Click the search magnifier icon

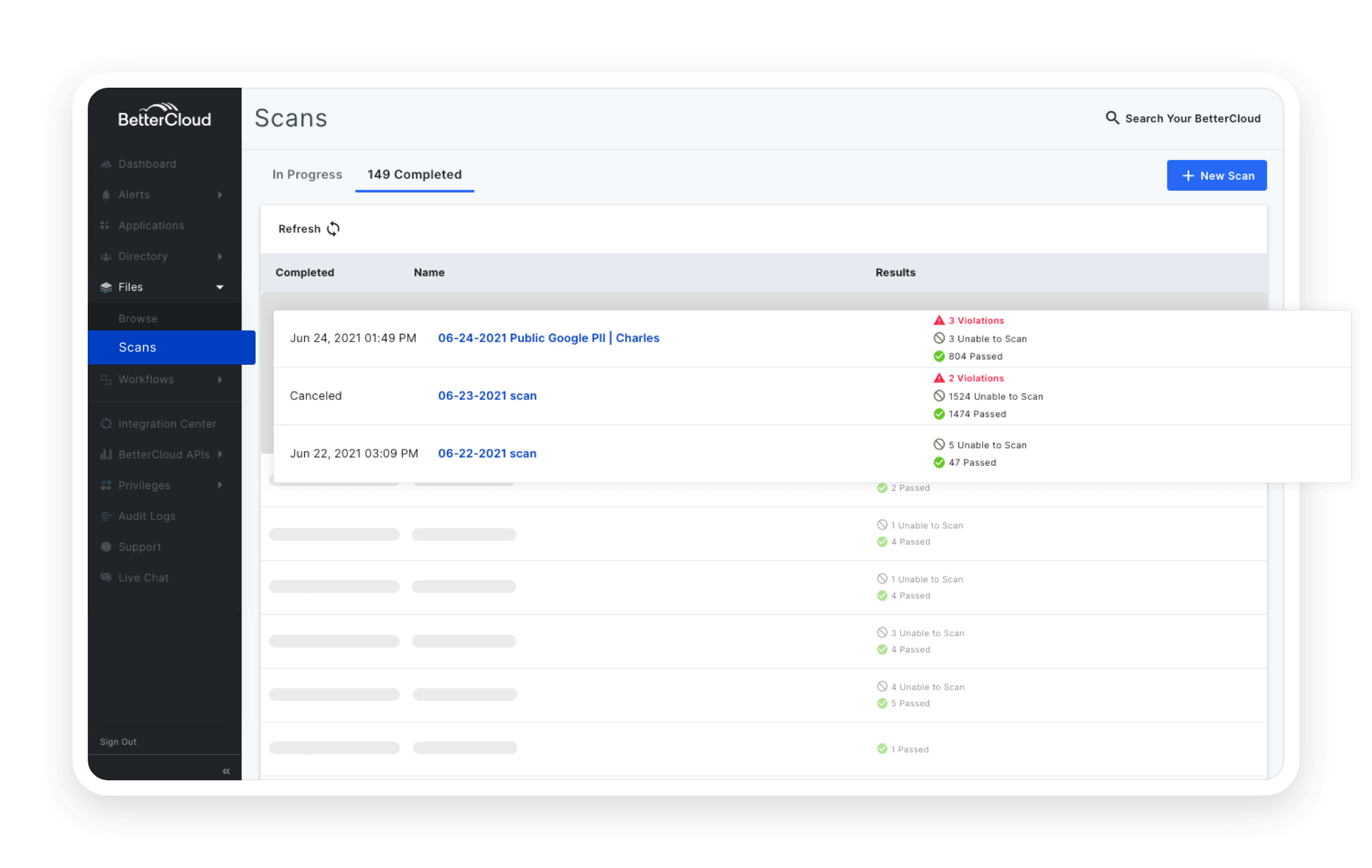[1112, 118]
